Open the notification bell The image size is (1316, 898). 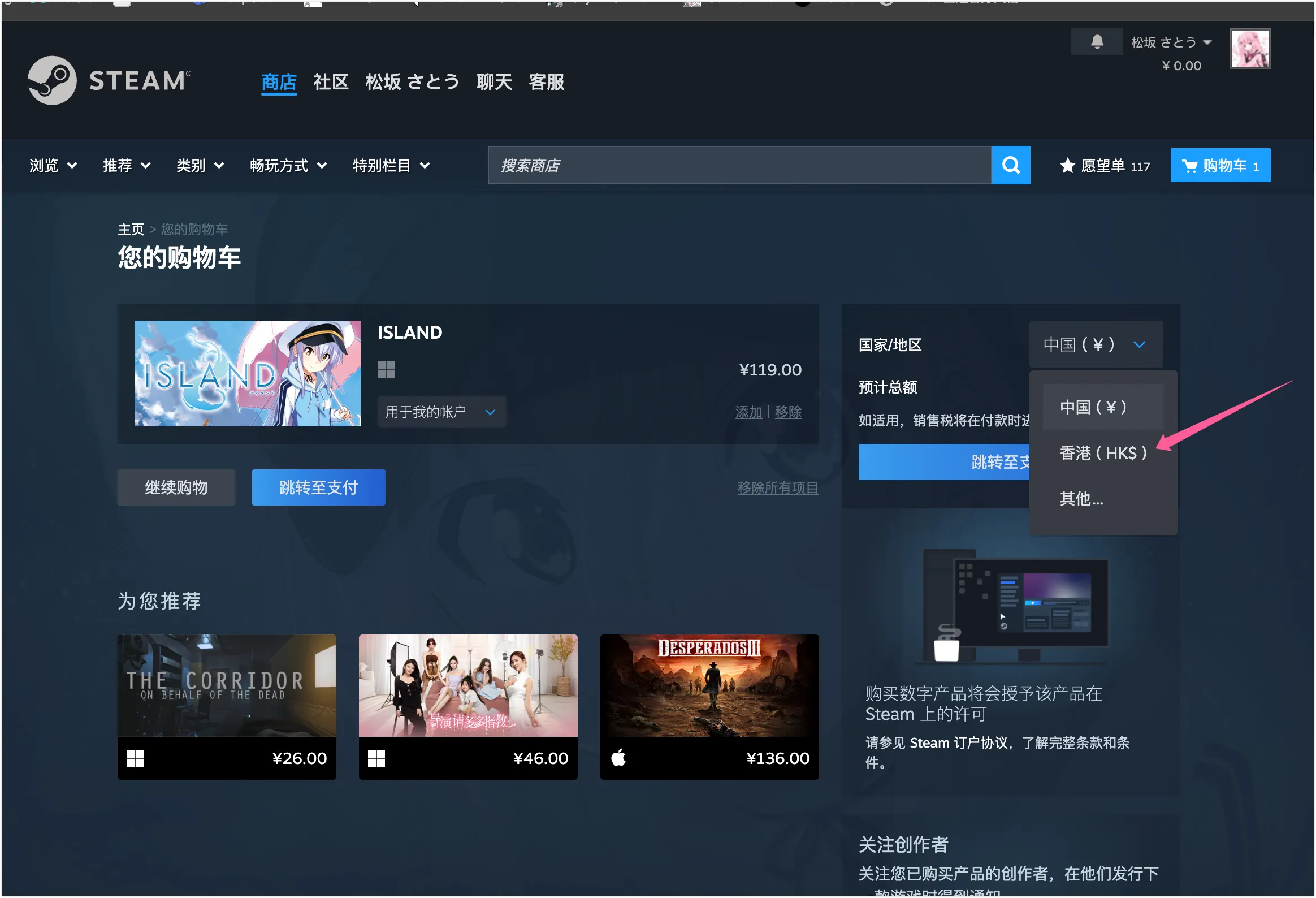point(1096,41)
